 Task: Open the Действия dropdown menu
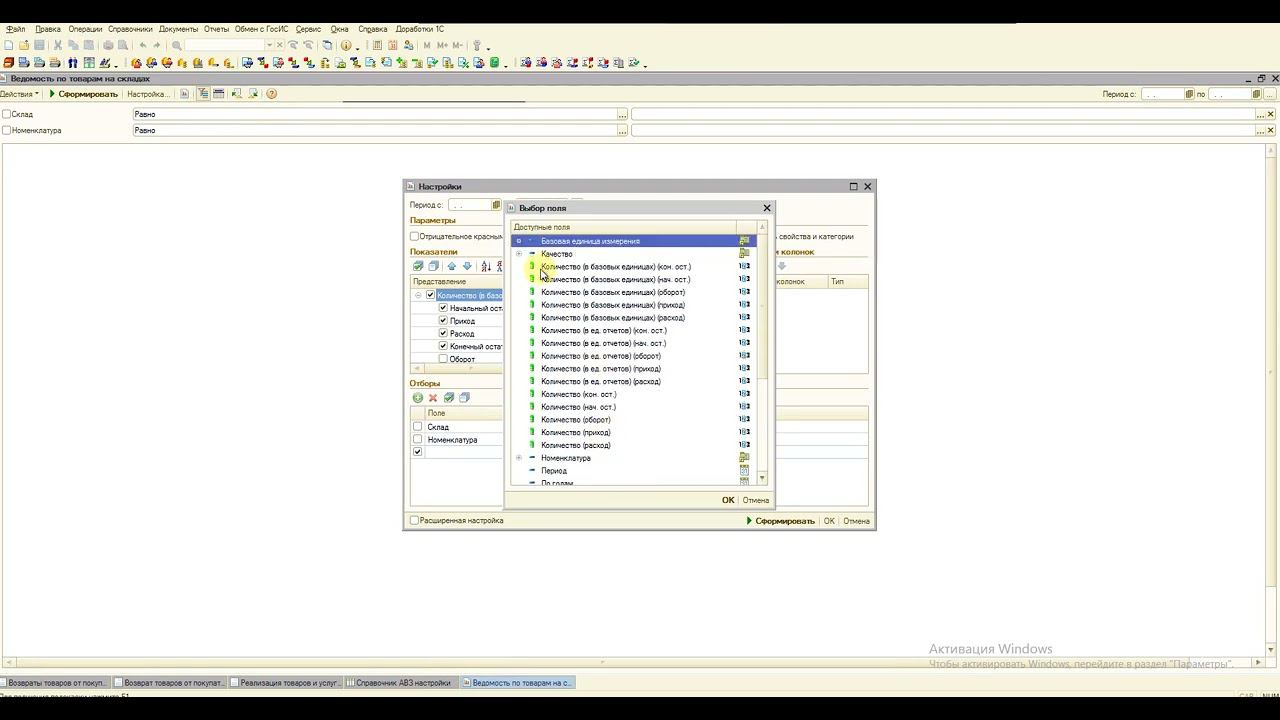click(x=20, y=94)
